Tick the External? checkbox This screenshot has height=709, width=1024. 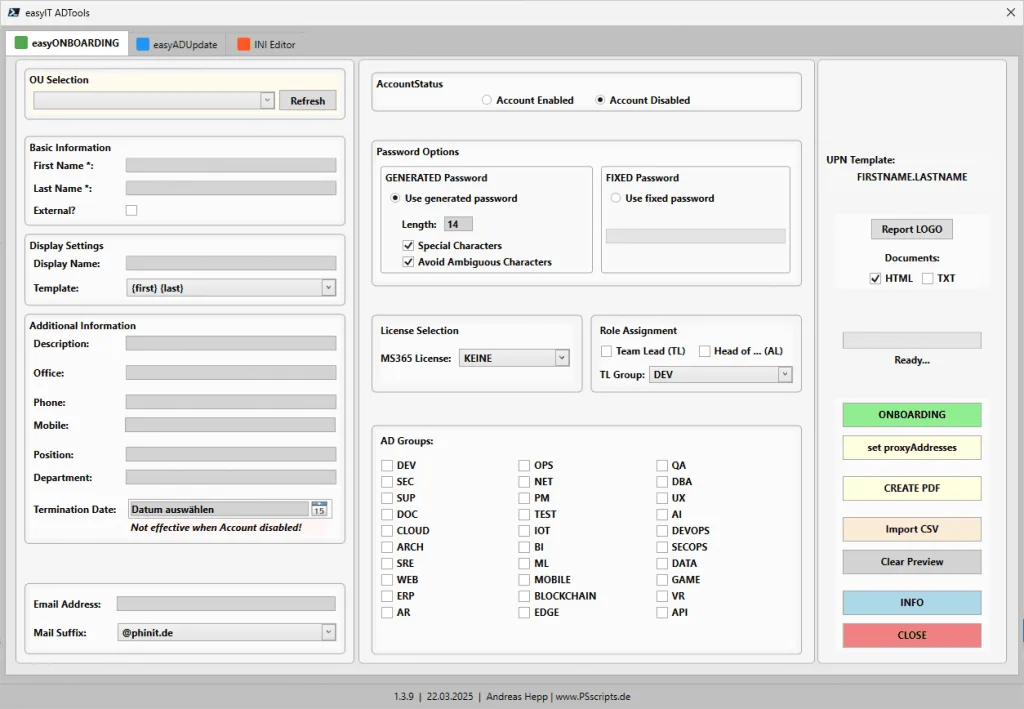[131, 210]
